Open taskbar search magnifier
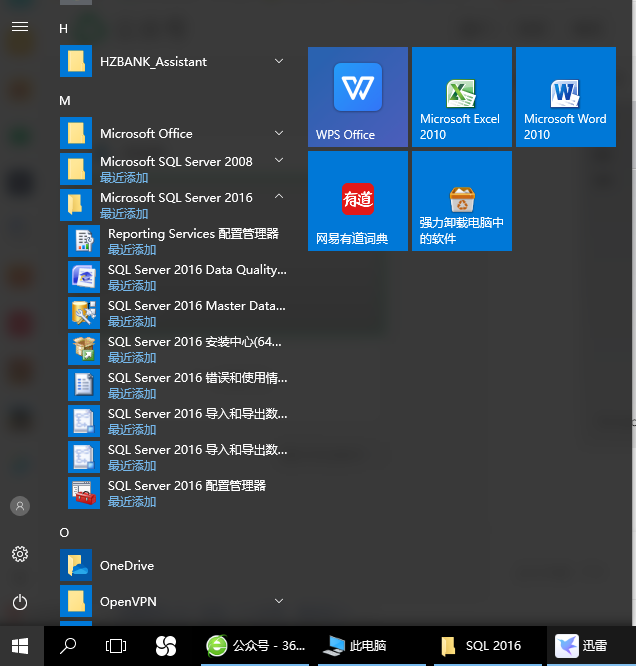 click(x=68, y=646)
